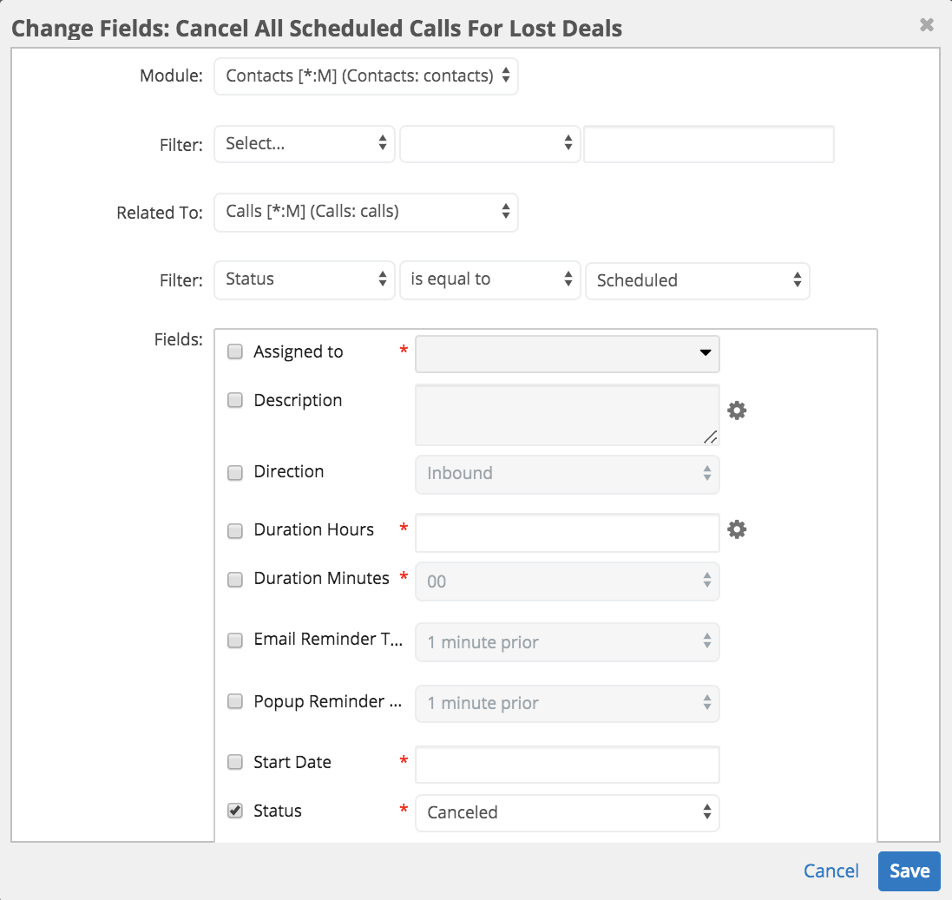Click the gear icon beside Duration Hours
Viewport: 952px width, 900px height.
pyautogui.click(x=737, y=529)
